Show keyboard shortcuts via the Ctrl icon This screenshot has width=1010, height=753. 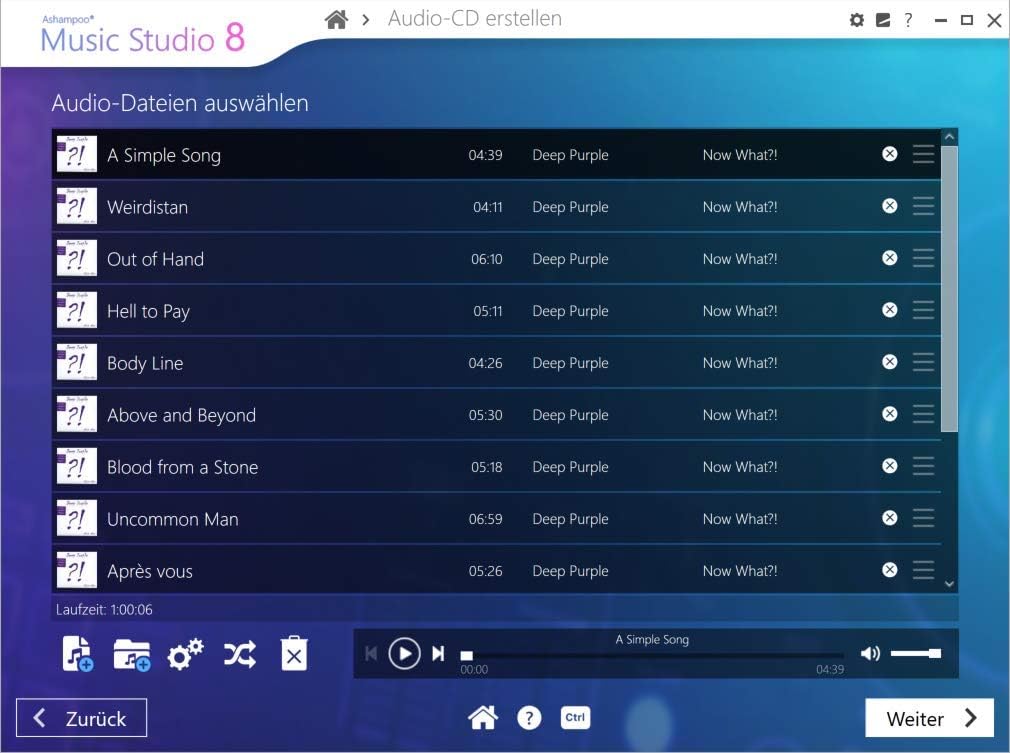575,717
